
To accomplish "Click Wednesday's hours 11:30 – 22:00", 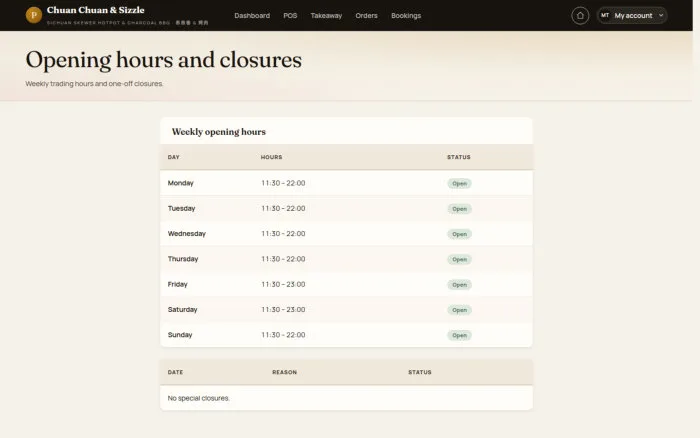I will pyautogui.click(x=283, y=234).
